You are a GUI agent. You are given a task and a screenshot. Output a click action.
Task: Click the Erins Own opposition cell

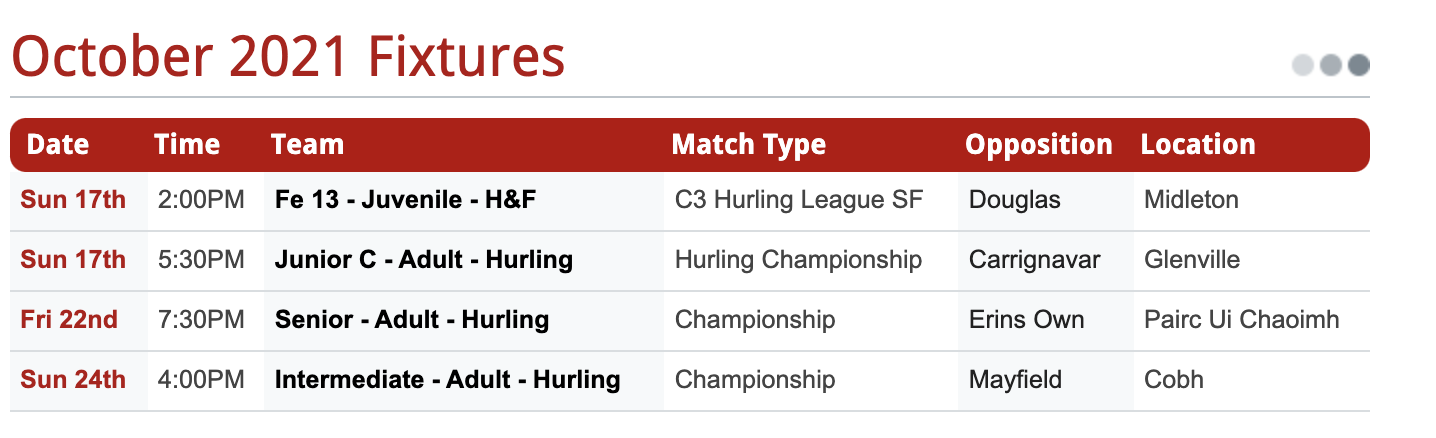click(1027, 320)
